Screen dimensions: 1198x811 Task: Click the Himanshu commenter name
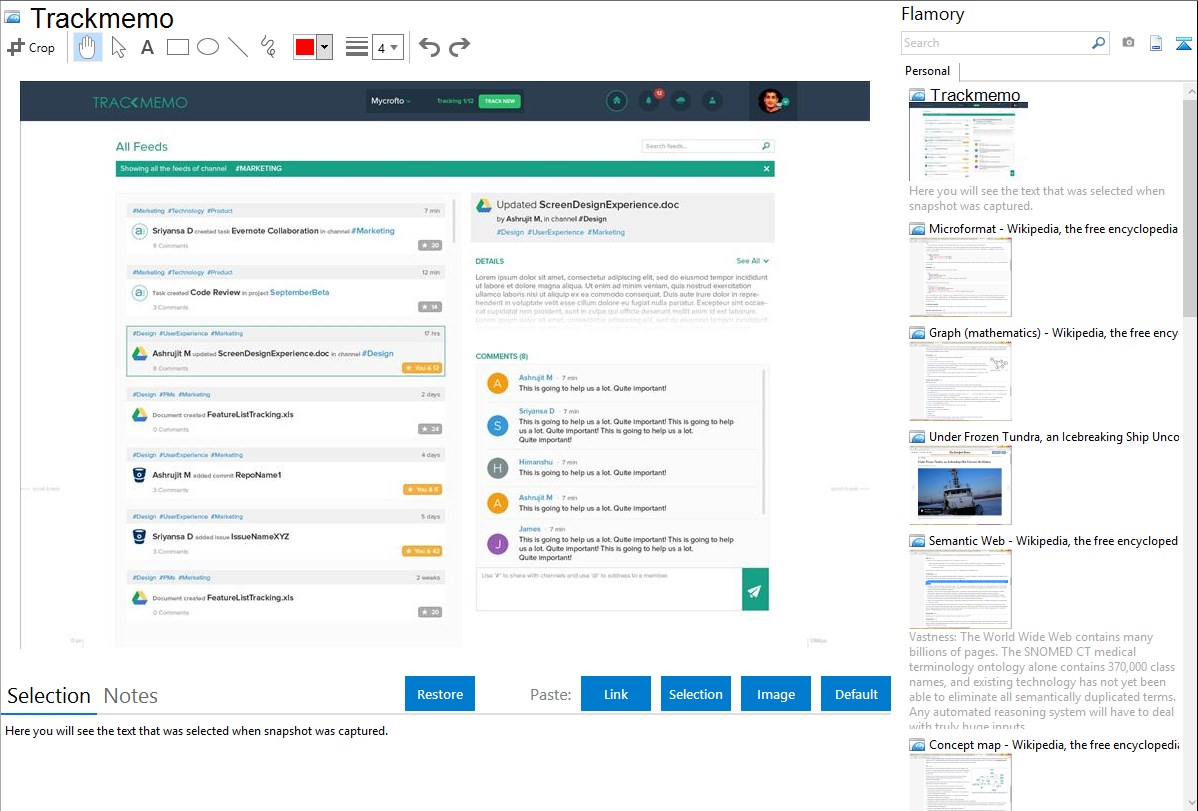[536, 462]
